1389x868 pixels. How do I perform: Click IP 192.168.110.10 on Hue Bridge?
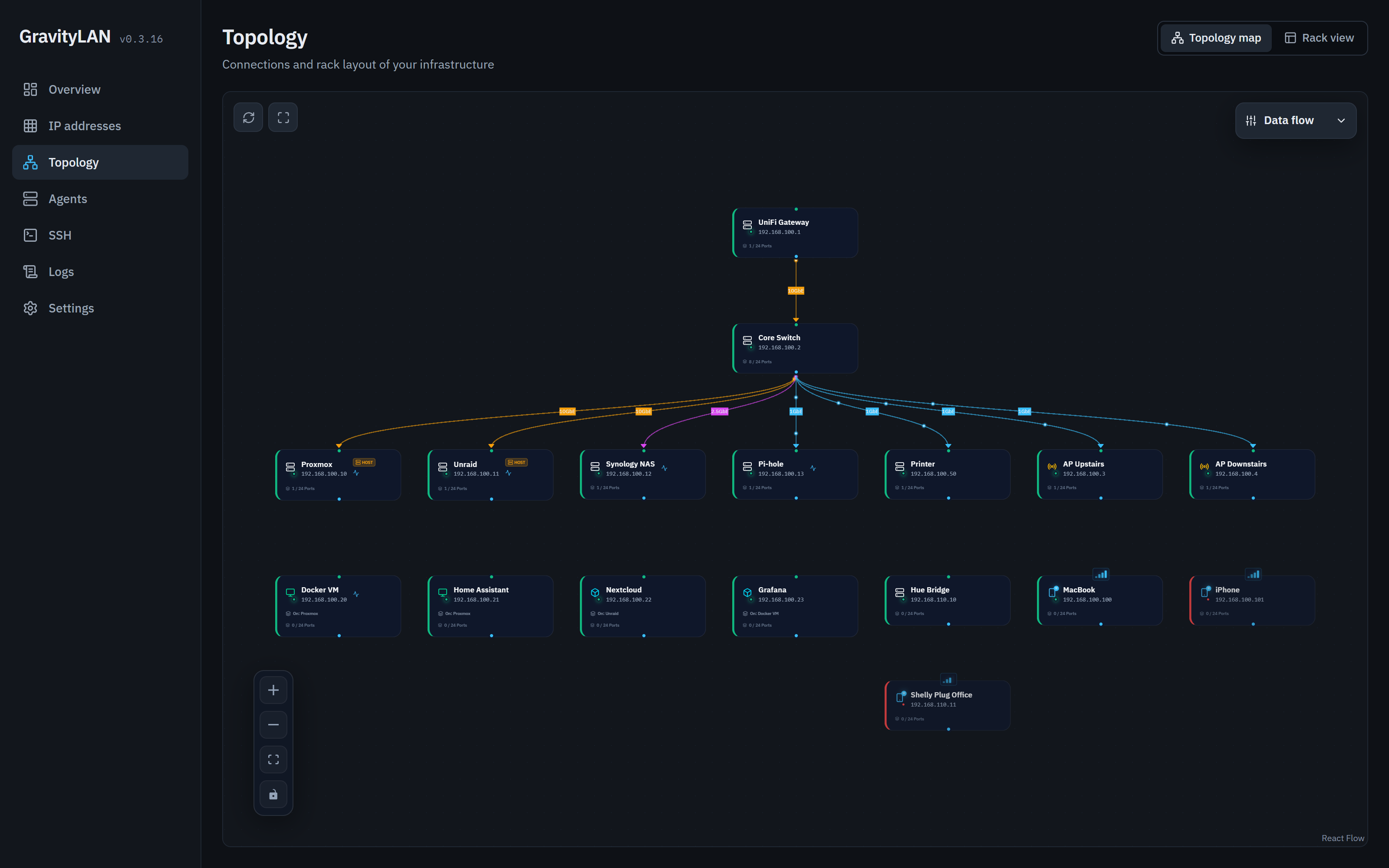pyautogui.click(x=933, y=600)
